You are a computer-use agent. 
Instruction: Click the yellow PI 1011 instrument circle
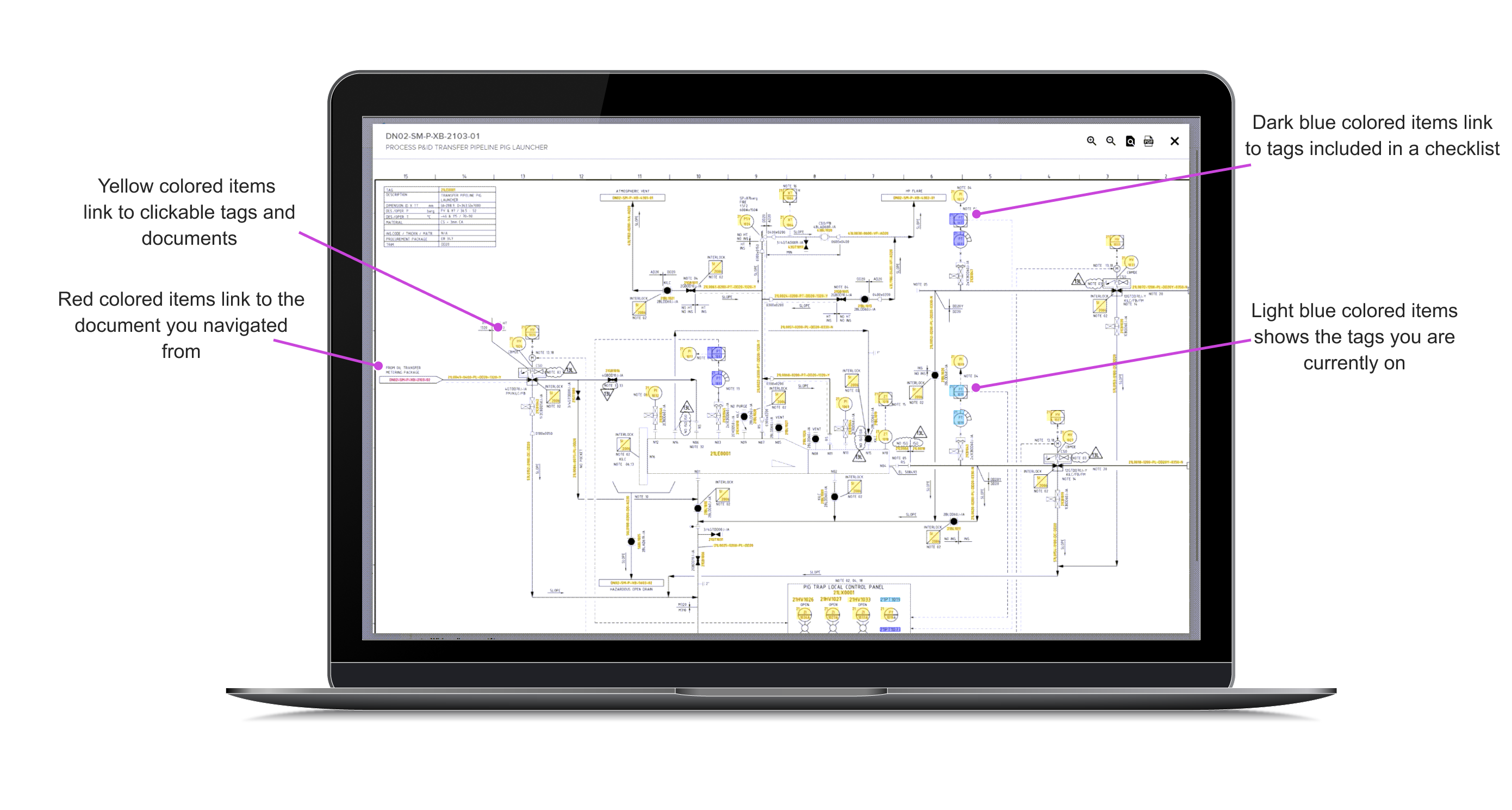[x=688, y=354]
